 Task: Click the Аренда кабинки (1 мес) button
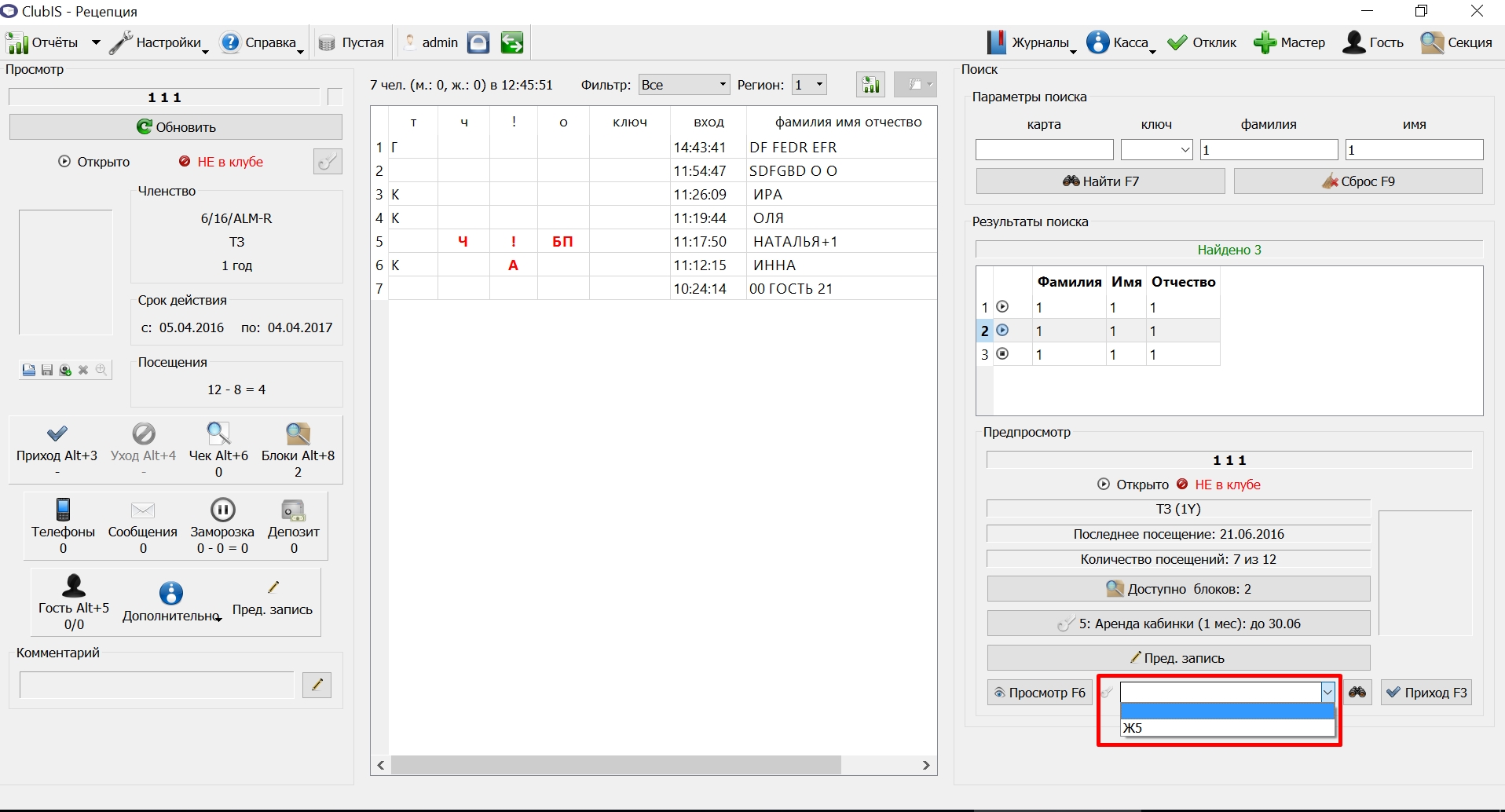(x=1178, y=624)
